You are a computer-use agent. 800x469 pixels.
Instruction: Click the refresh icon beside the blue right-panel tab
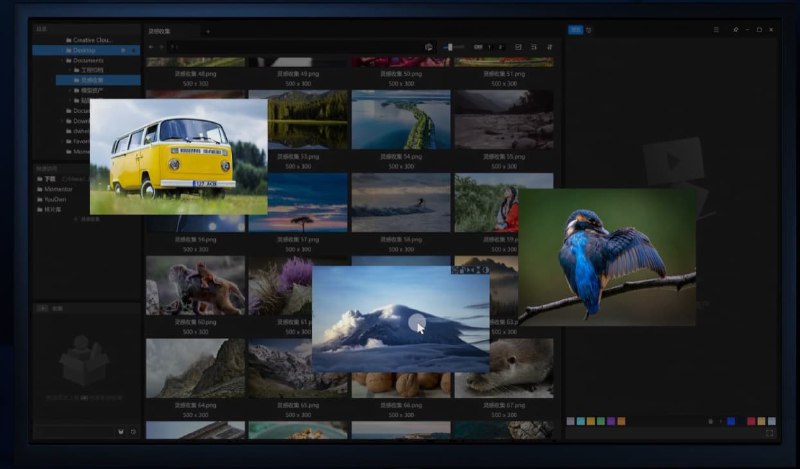tap(589, 30)
